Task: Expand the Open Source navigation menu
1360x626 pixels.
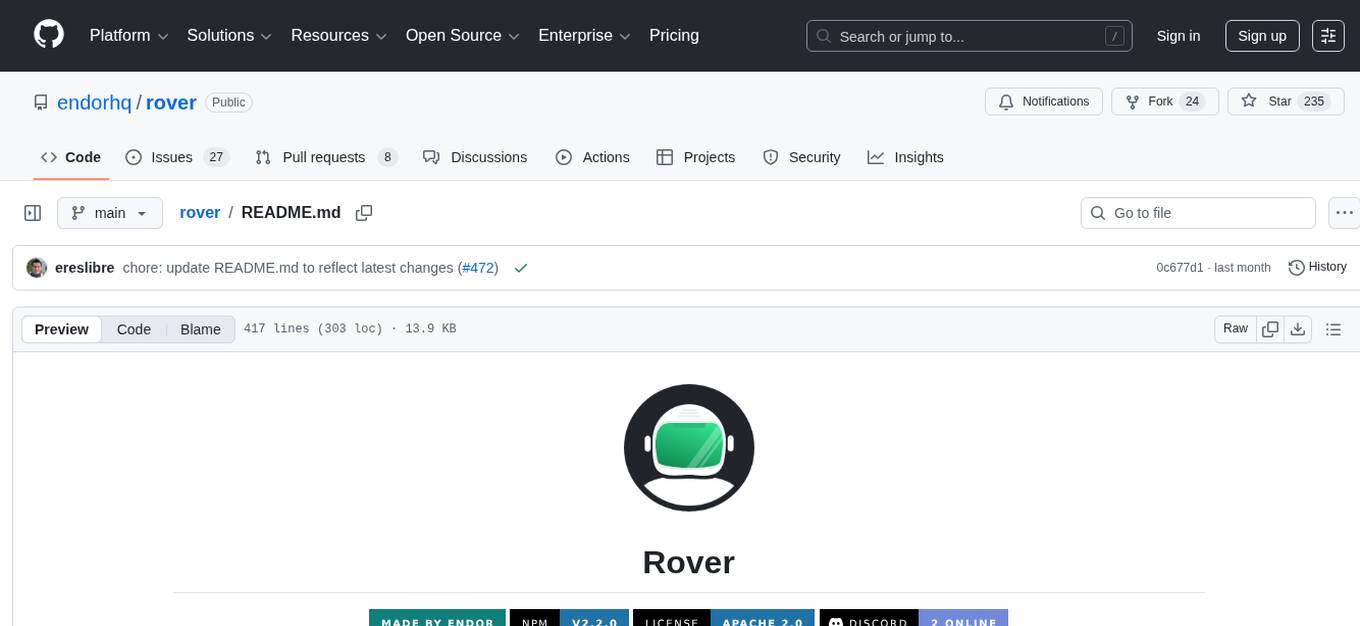Action: pos(461,35)
